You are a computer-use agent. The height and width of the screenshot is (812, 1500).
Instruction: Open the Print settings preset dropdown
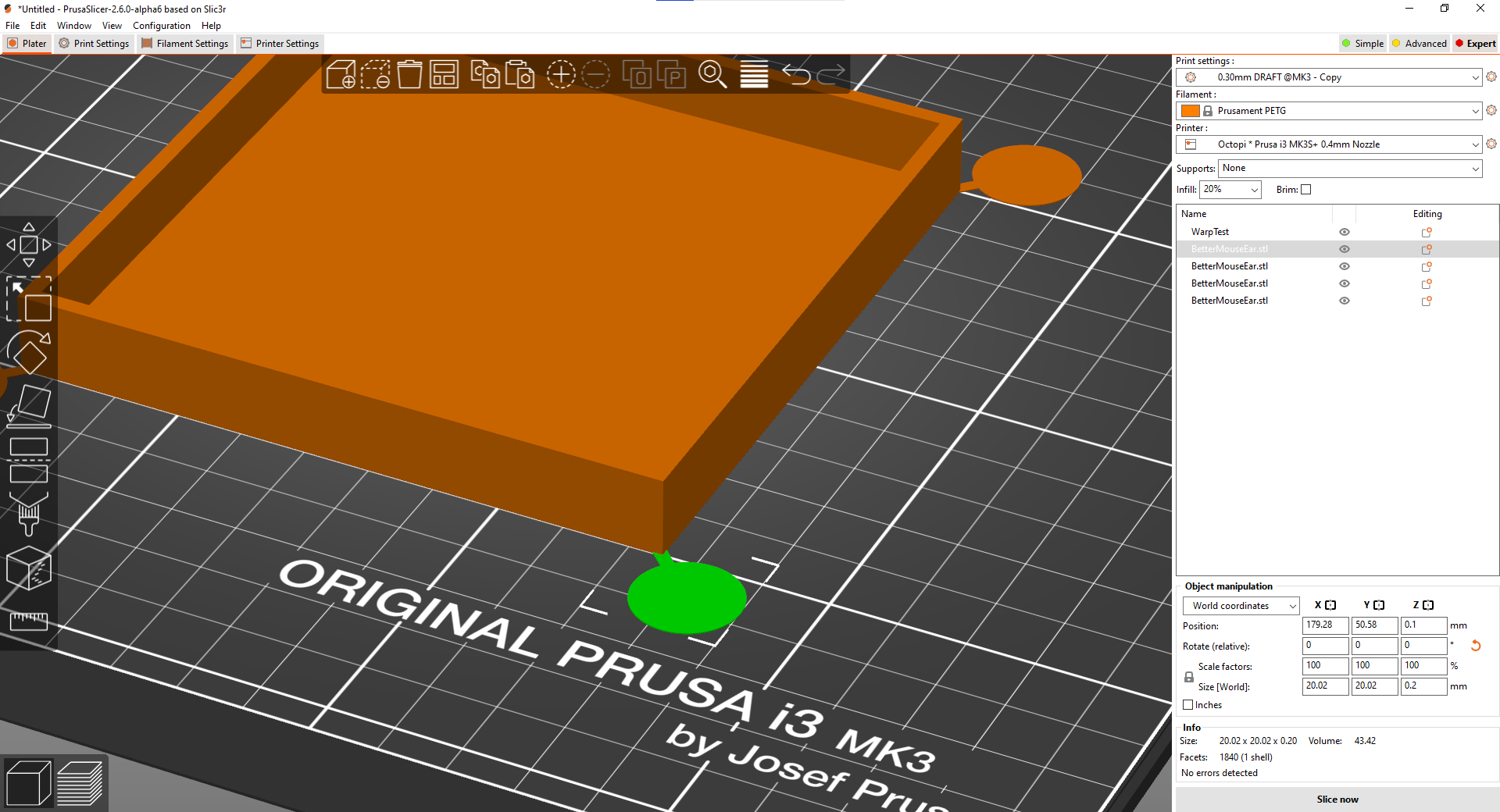pyautogui.click(x=1329, y=77)
